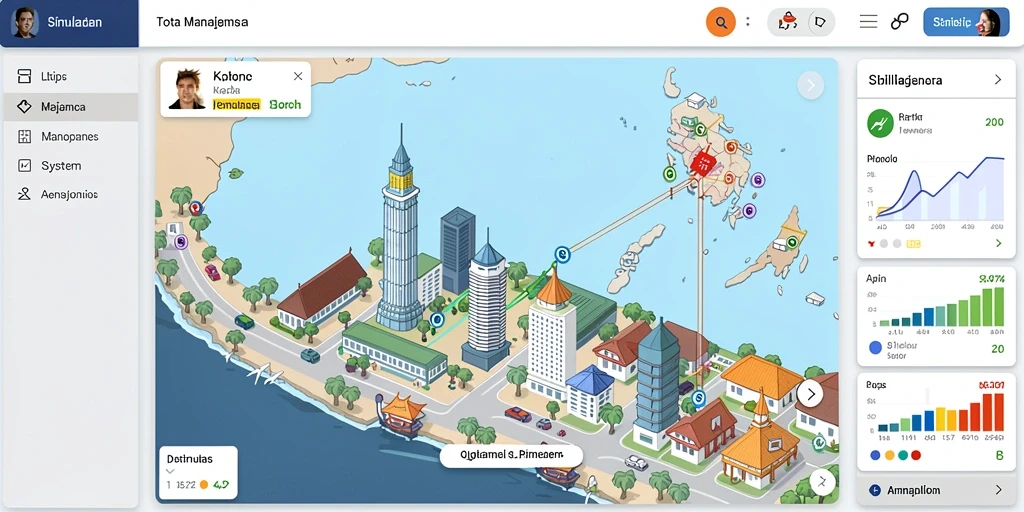1024x512 pixels.
Task: Select the blue Shiolar legend dot
Action: pos(875,347)
